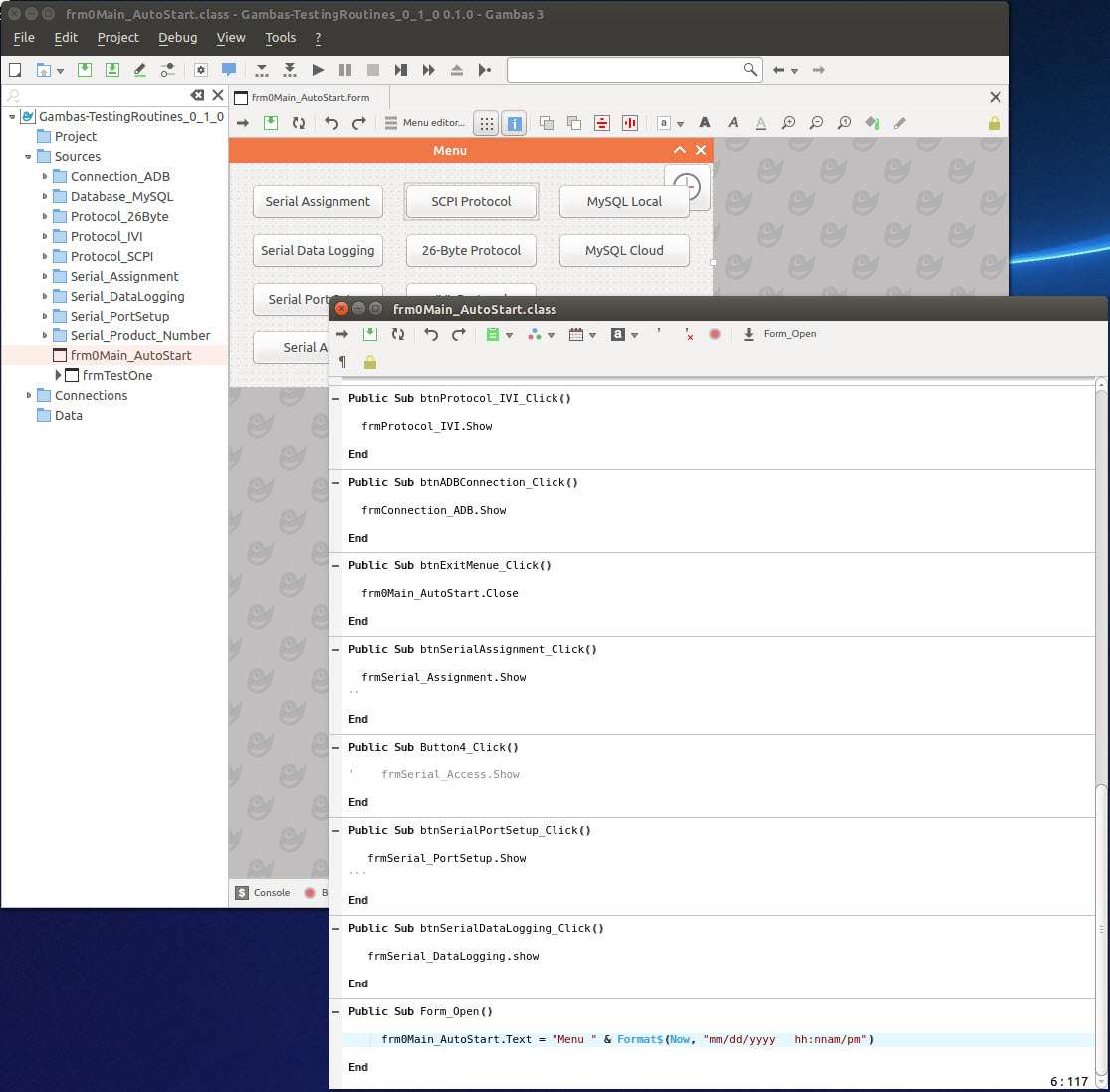Click the Pause button in main toolbar
1110x1092 pixels.
(345, 70)
